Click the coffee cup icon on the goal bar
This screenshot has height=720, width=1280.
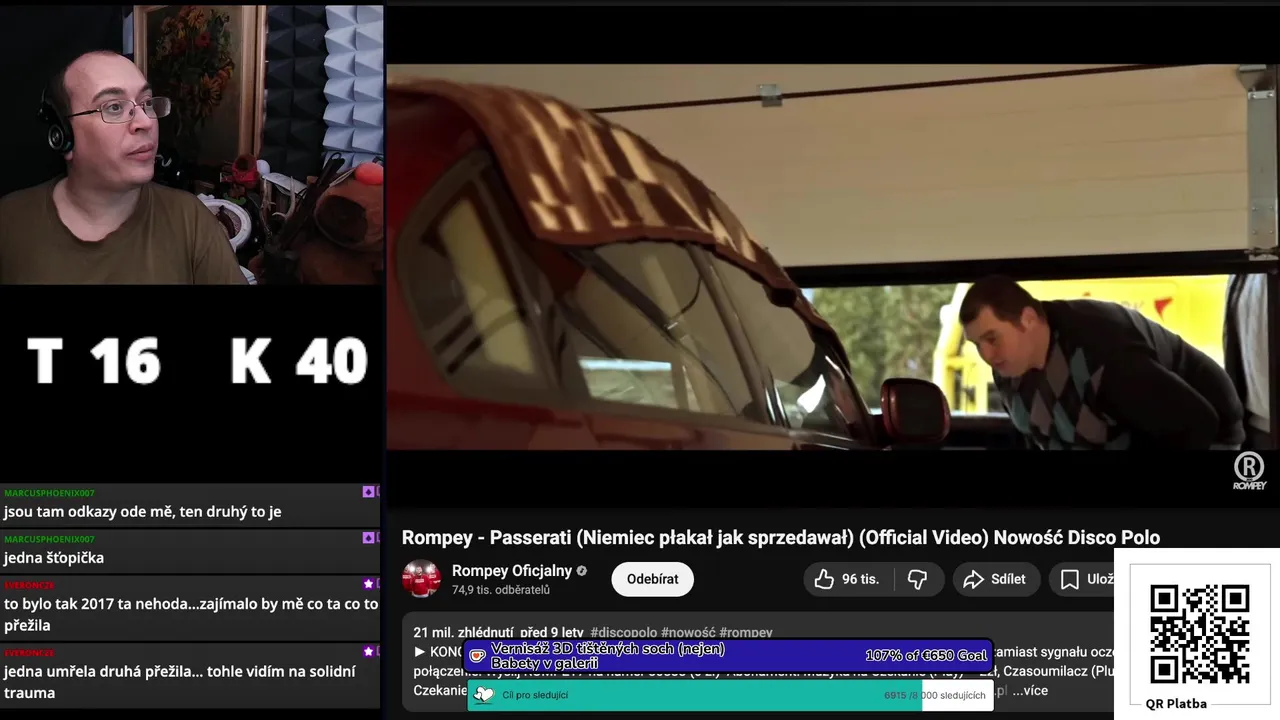tap(478, 656)
